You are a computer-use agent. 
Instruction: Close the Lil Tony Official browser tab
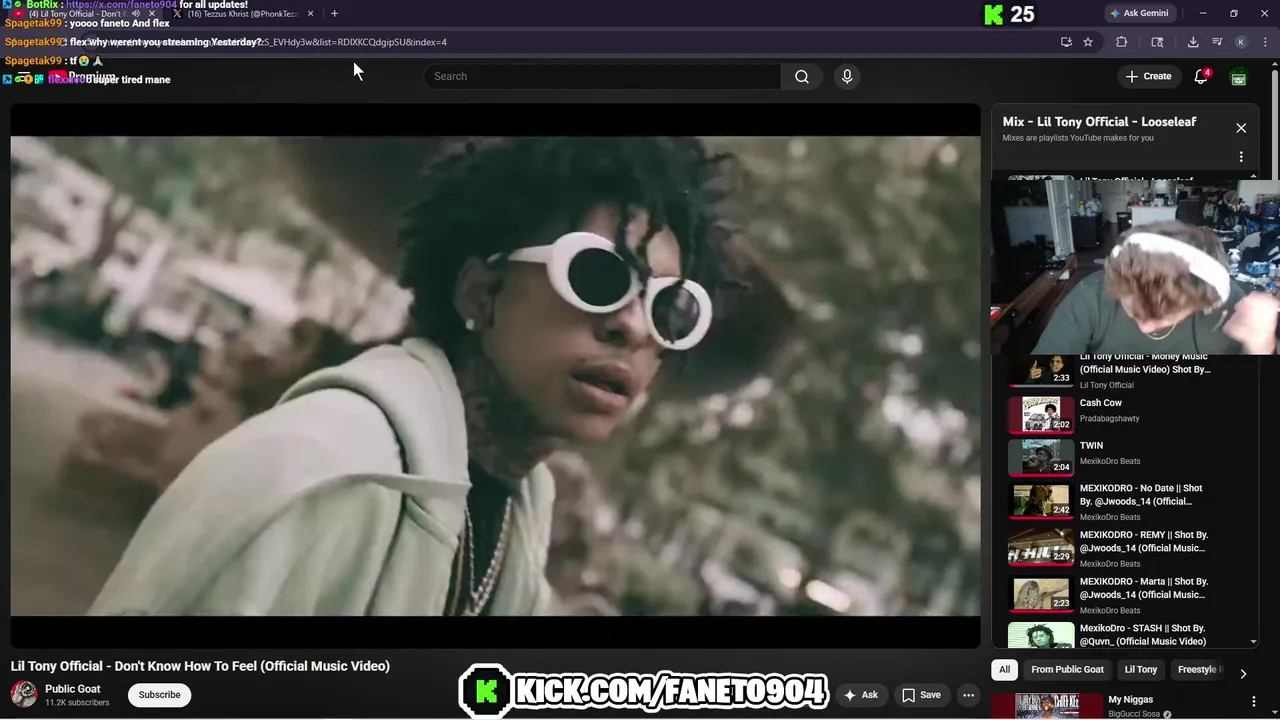[152, 14]
